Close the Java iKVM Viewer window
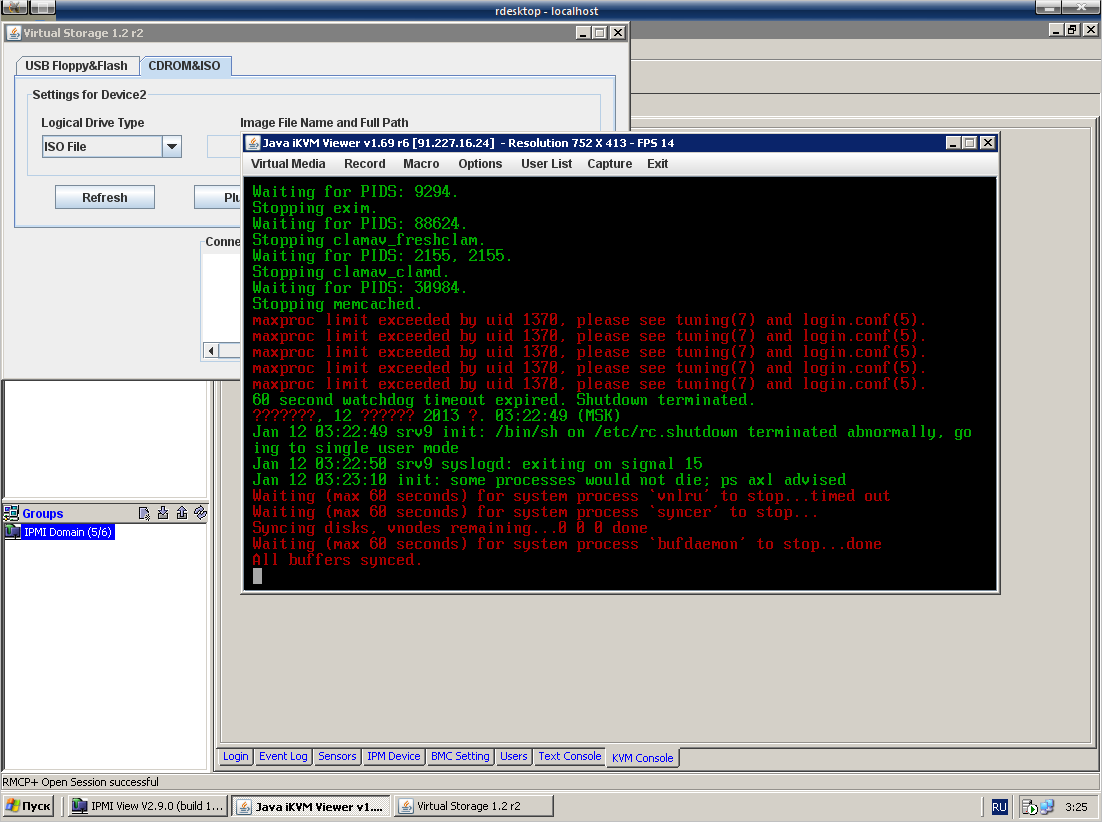 point(987,143)
